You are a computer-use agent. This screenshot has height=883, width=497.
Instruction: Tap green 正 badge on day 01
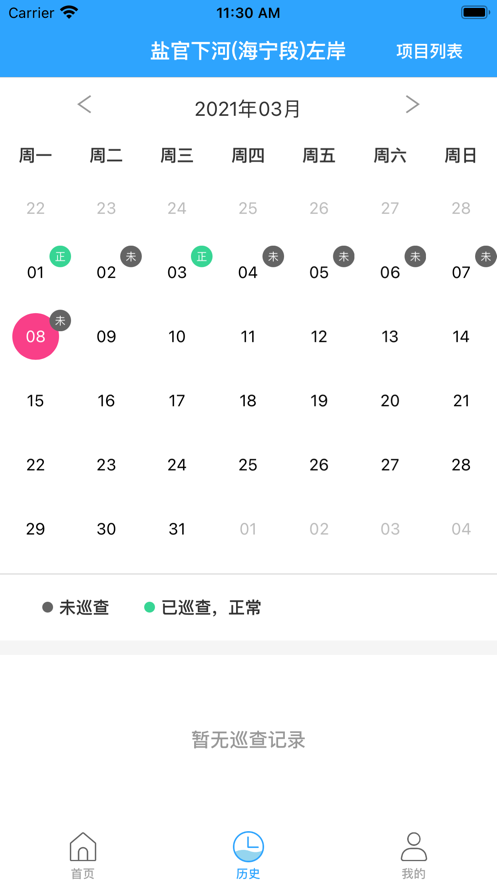(x=60, y=257)
